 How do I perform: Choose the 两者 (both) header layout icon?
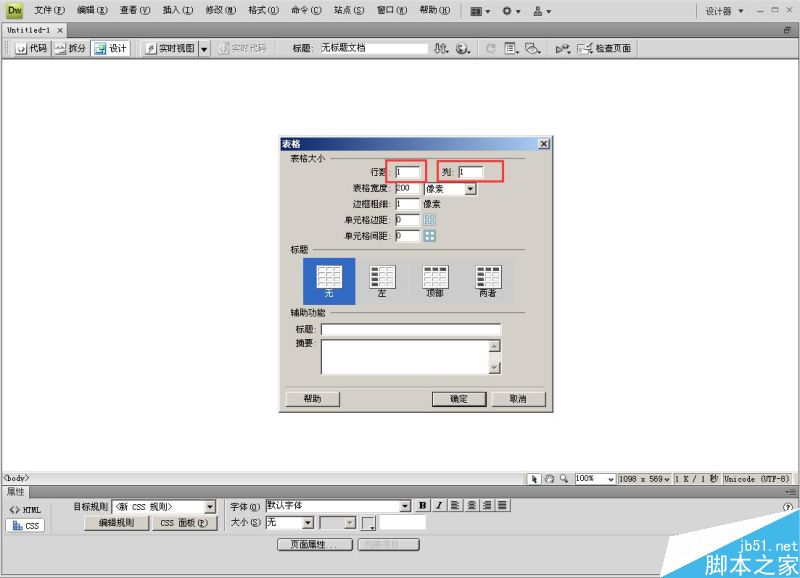click(488, 278)
